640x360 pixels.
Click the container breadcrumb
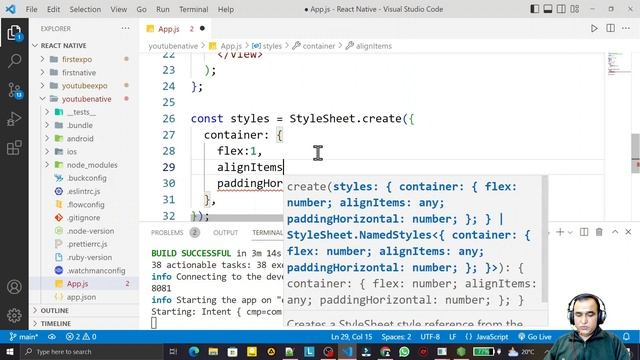pos(319,46)
